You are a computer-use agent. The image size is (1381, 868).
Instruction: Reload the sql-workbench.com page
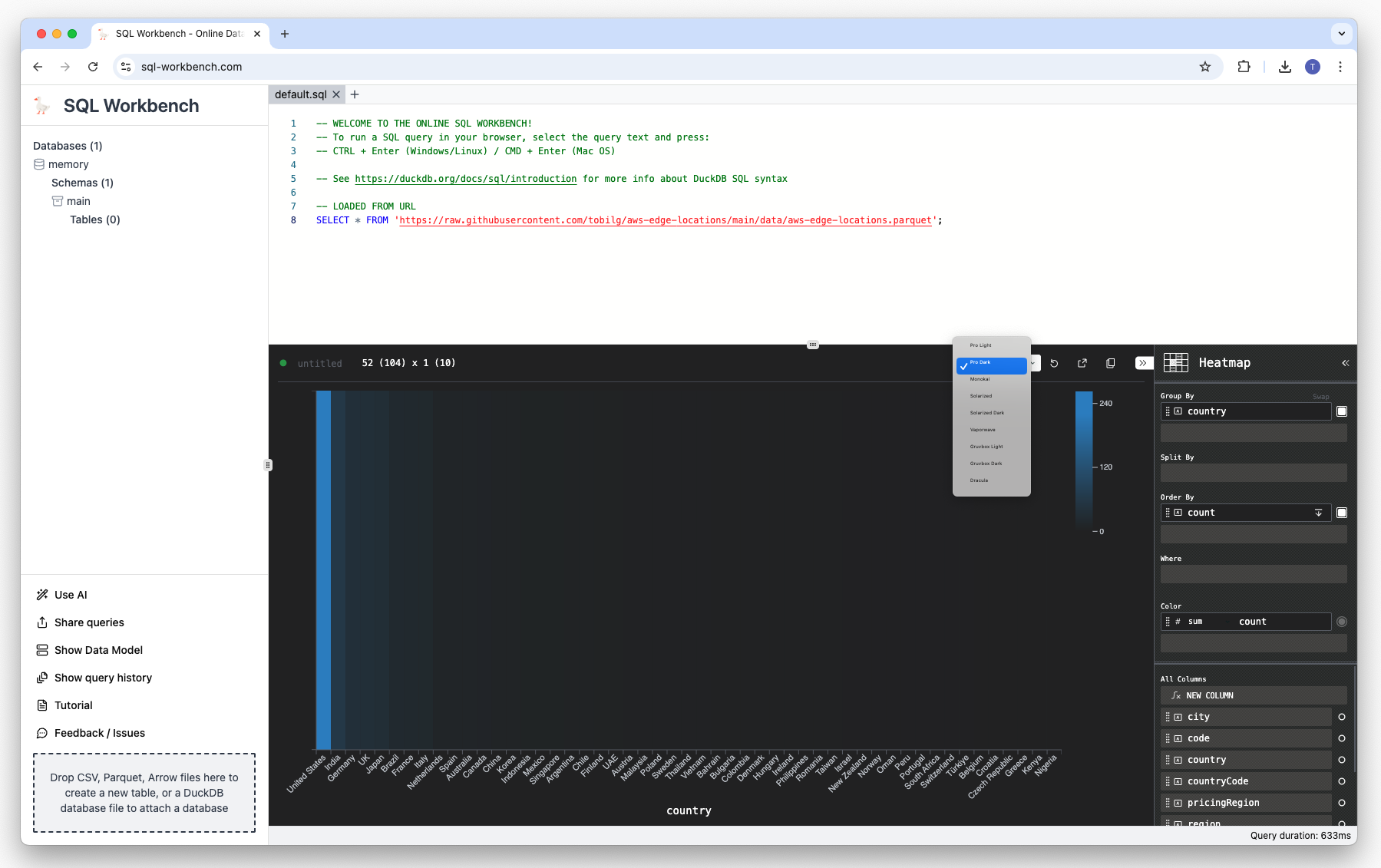pos(93,67)
